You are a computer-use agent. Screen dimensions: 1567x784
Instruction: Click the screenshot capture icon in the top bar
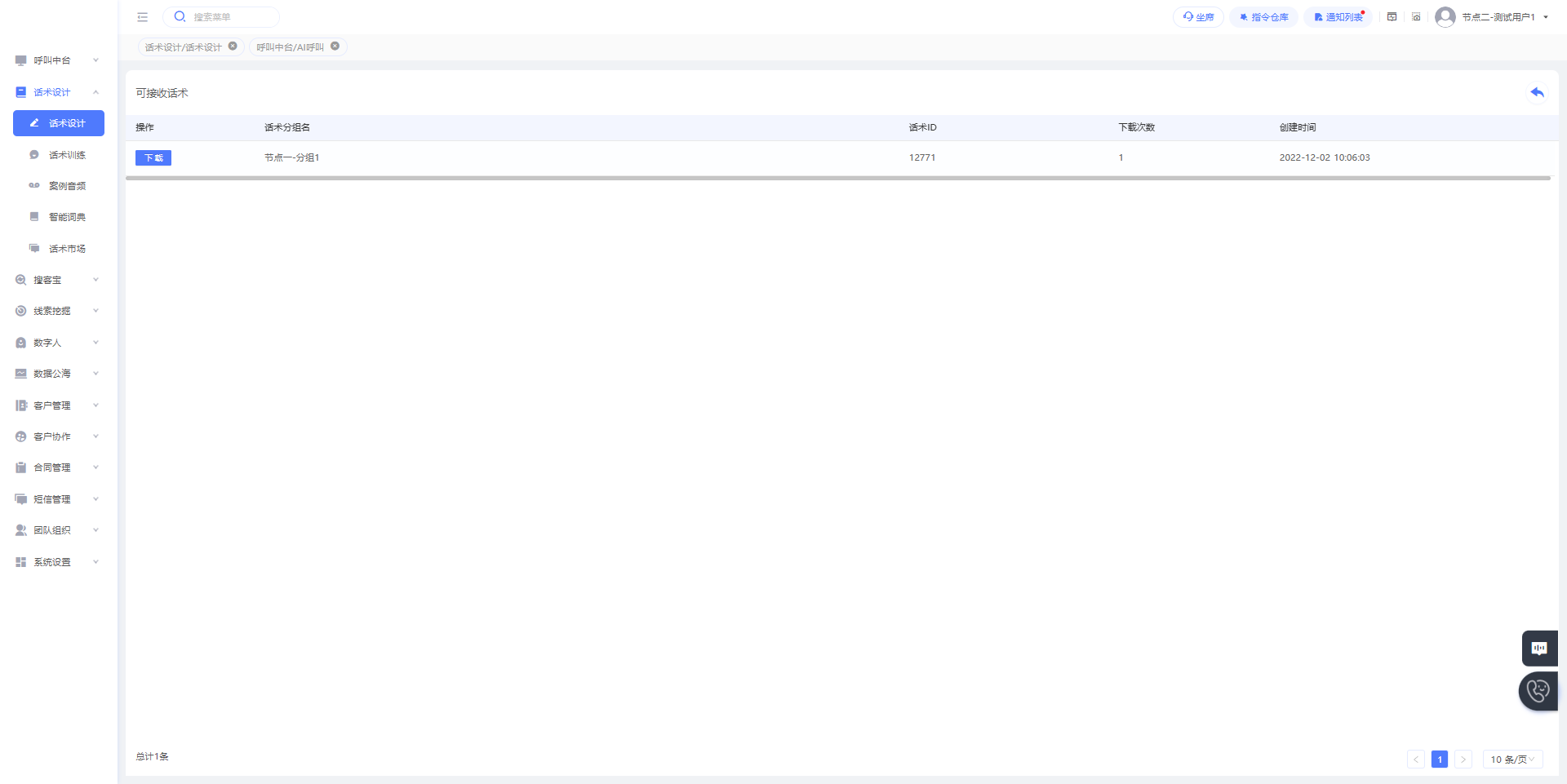click(1416, 16)
